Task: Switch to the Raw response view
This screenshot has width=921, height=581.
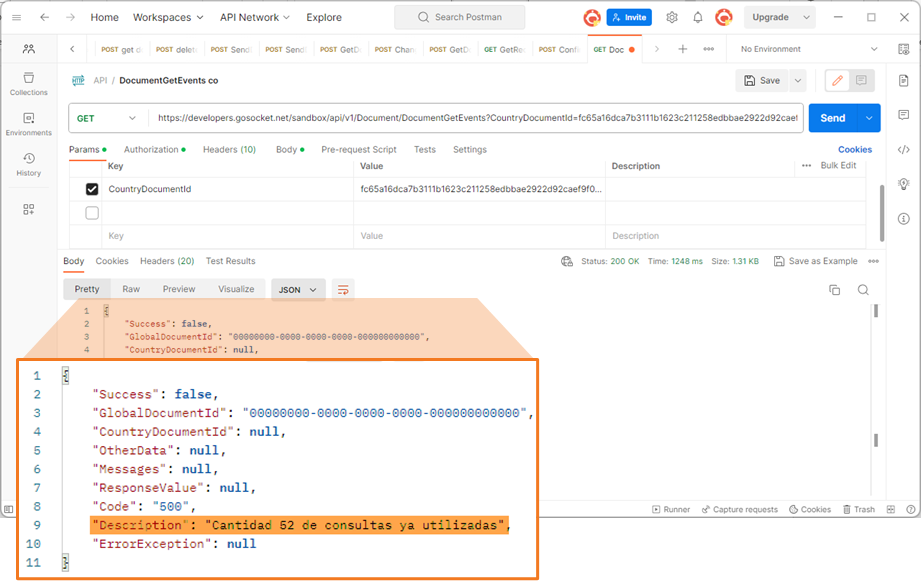Action: [131, 289]
